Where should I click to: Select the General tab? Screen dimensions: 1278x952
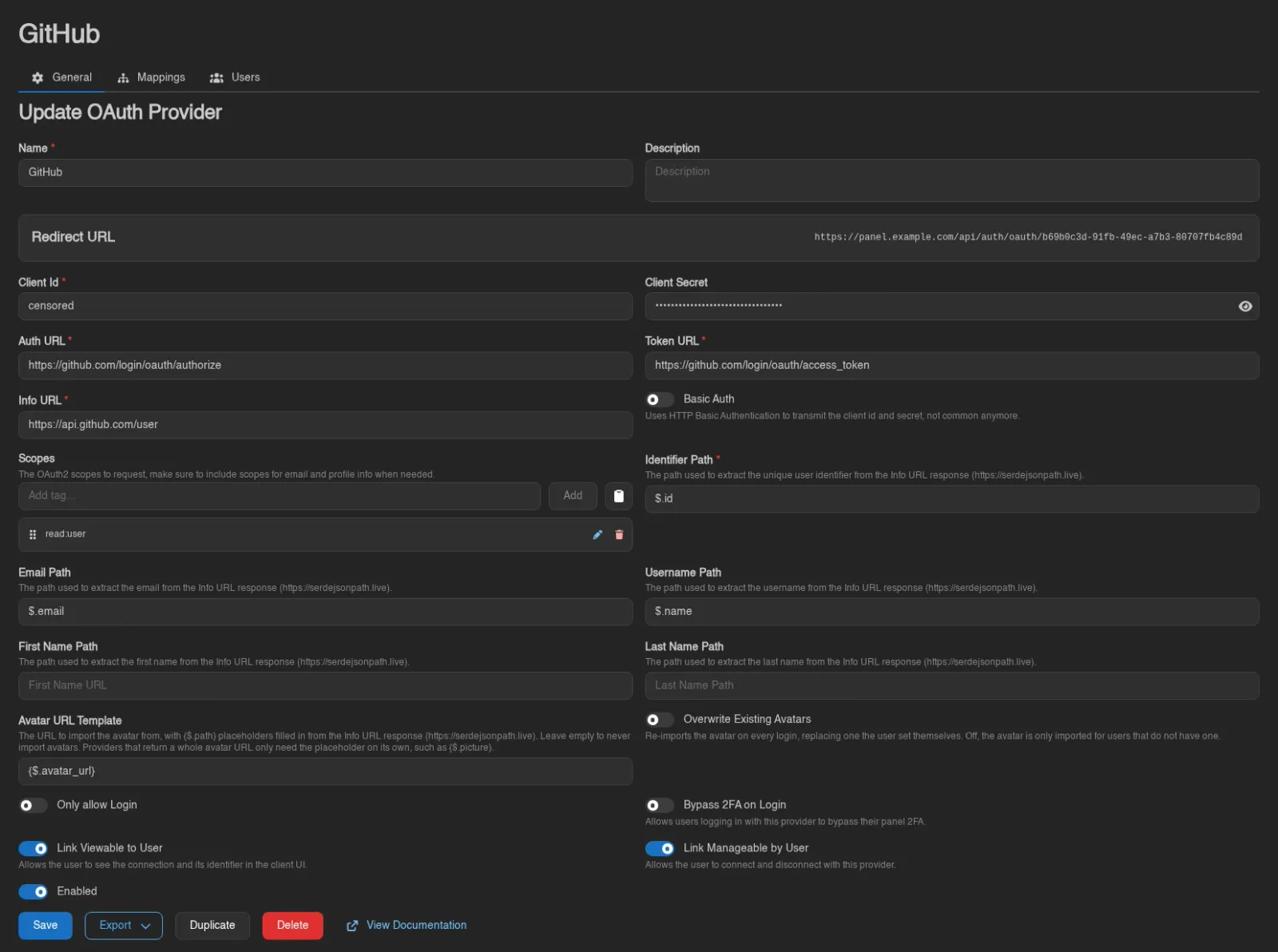pyautogui.click(x=62, y=77)
